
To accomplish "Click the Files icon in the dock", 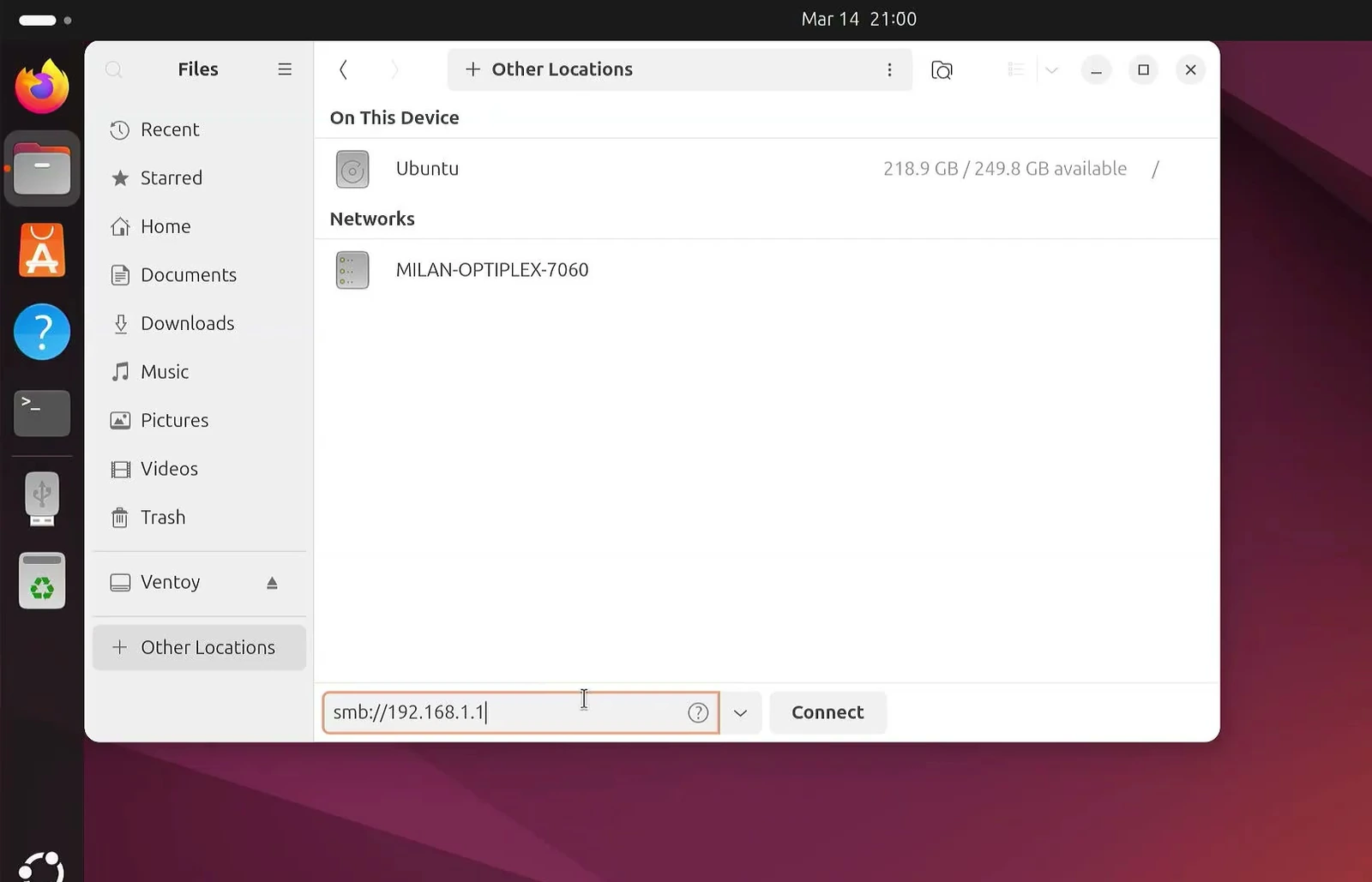I will (41, 168).
